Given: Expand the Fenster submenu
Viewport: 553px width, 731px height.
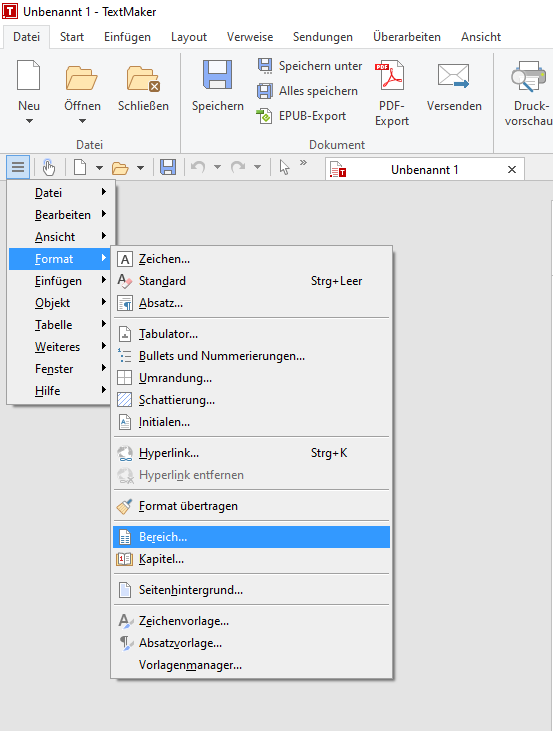Looking at the screenshot, I should [x=61, y=369].
